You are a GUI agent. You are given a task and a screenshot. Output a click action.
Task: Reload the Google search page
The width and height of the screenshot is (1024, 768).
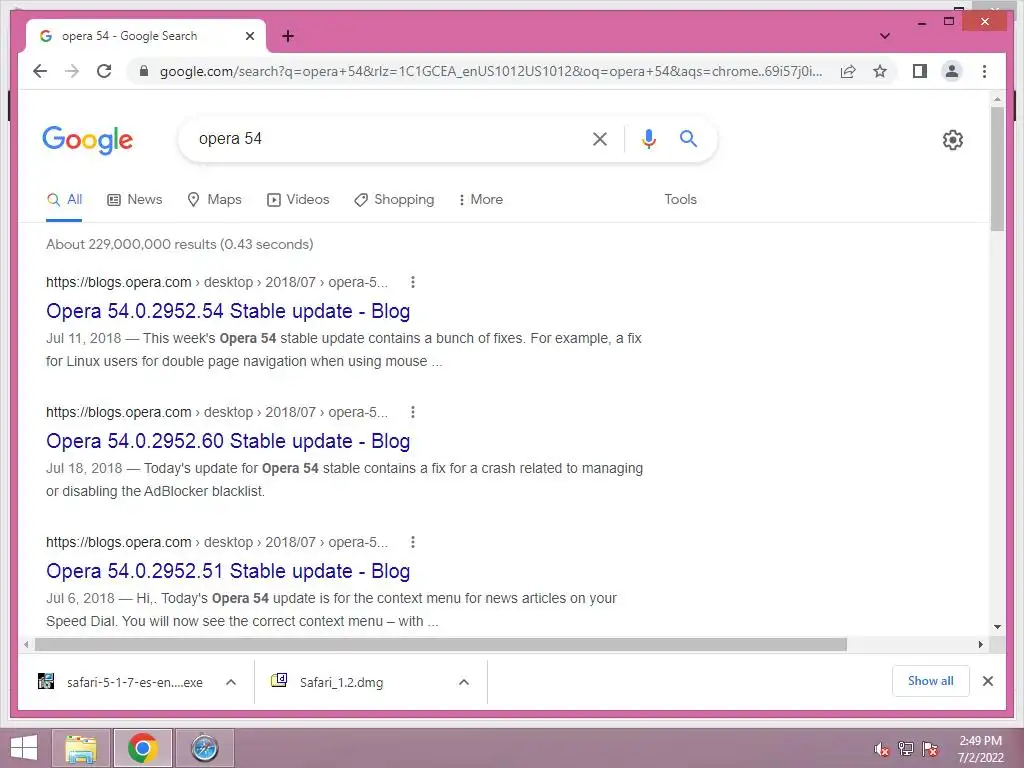click(x=104, y=71)
